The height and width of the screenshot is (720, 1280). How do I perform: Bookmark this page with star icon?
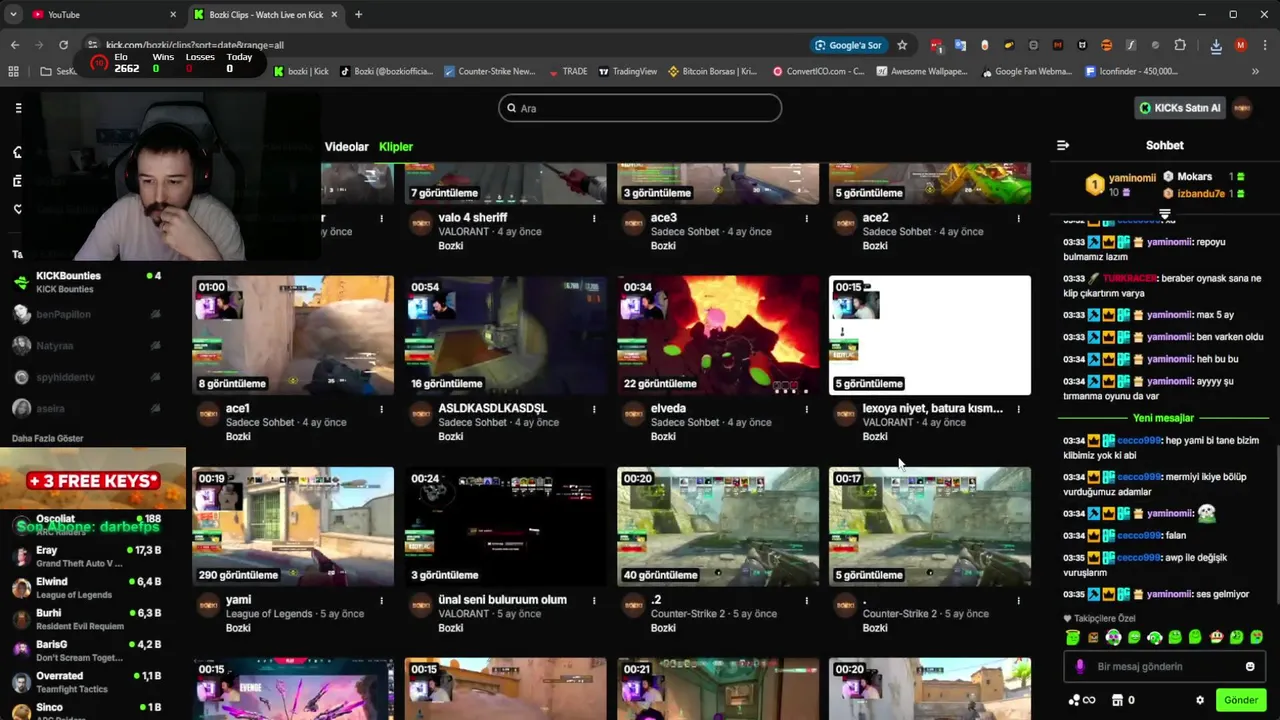point(902,45)
